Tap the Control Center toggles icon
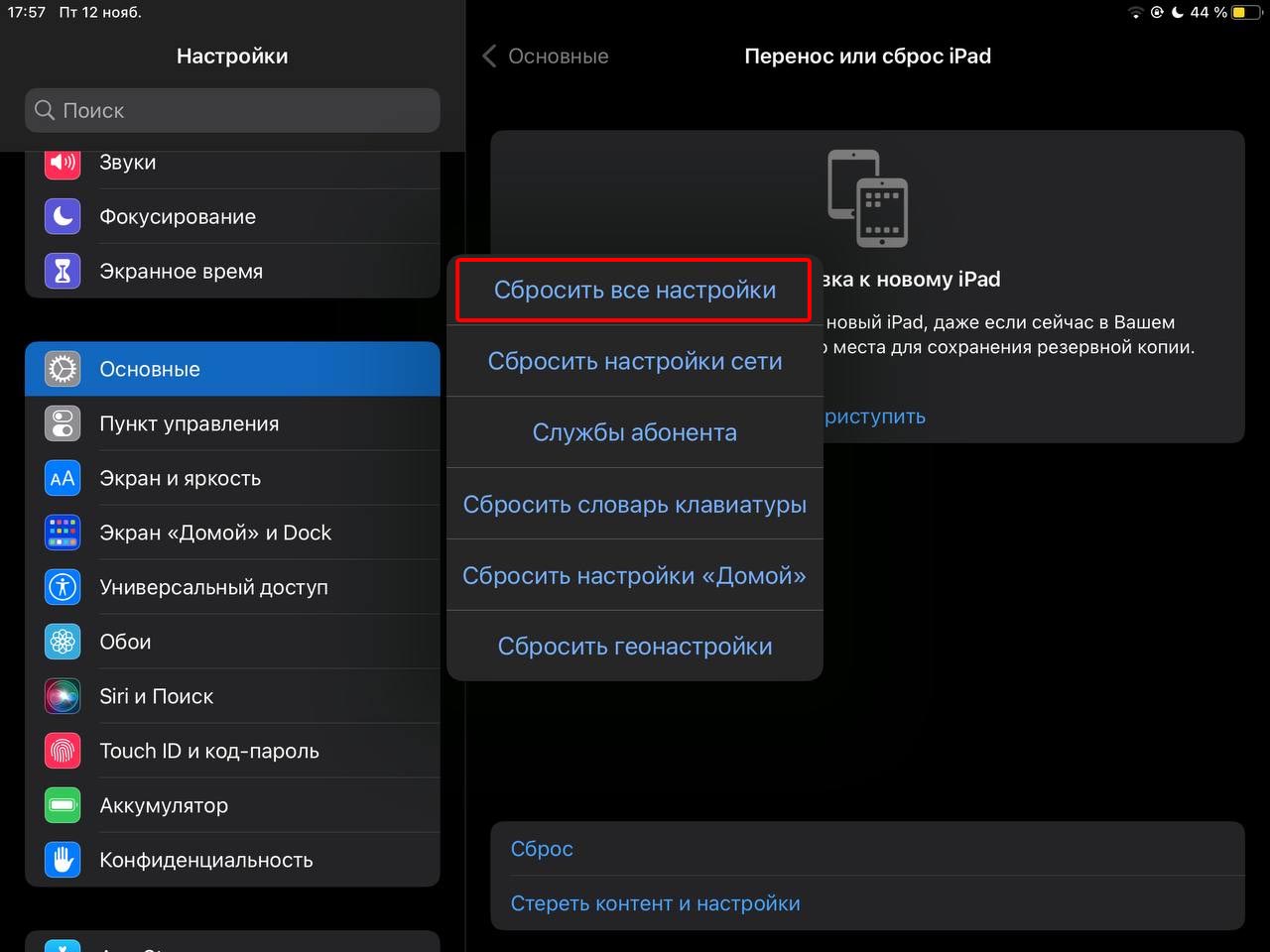 63,423
